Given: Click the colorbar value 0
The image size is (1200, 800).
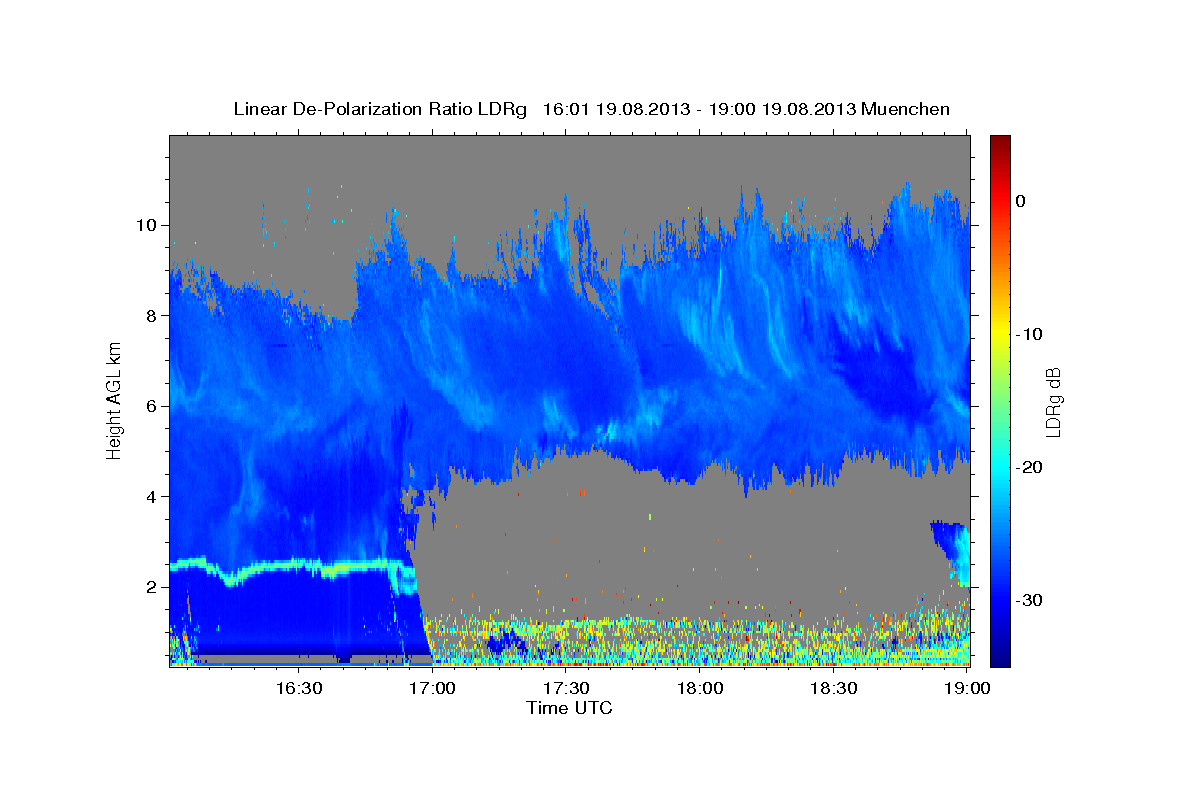Looking at the screenshot, I should [1021, 201].
